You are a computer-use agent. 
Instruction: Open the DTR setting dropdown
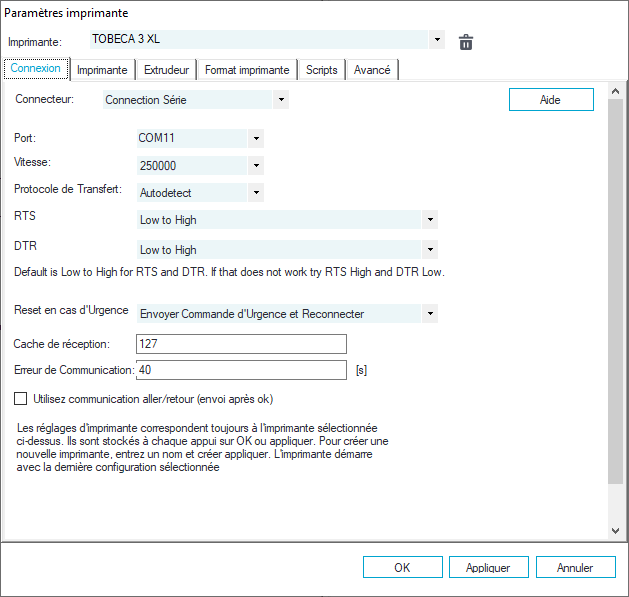[x=430, y=250]
